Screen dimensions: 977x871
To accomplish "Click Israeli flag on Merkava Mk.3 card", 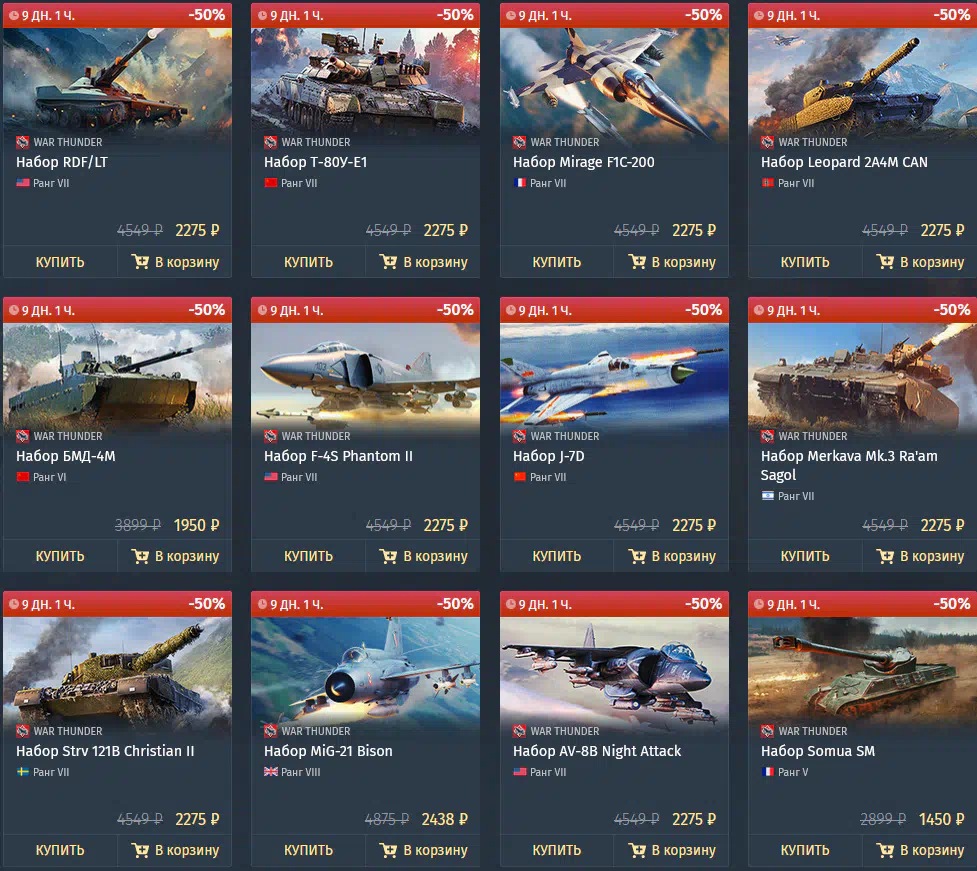I will point(768,496).
